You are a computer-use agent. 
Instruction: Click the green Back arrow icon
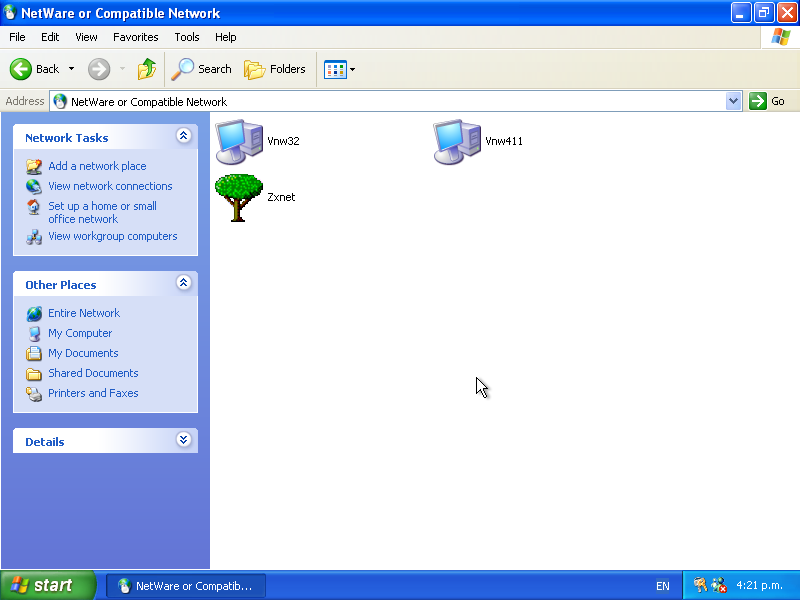(x=21, y=69)
